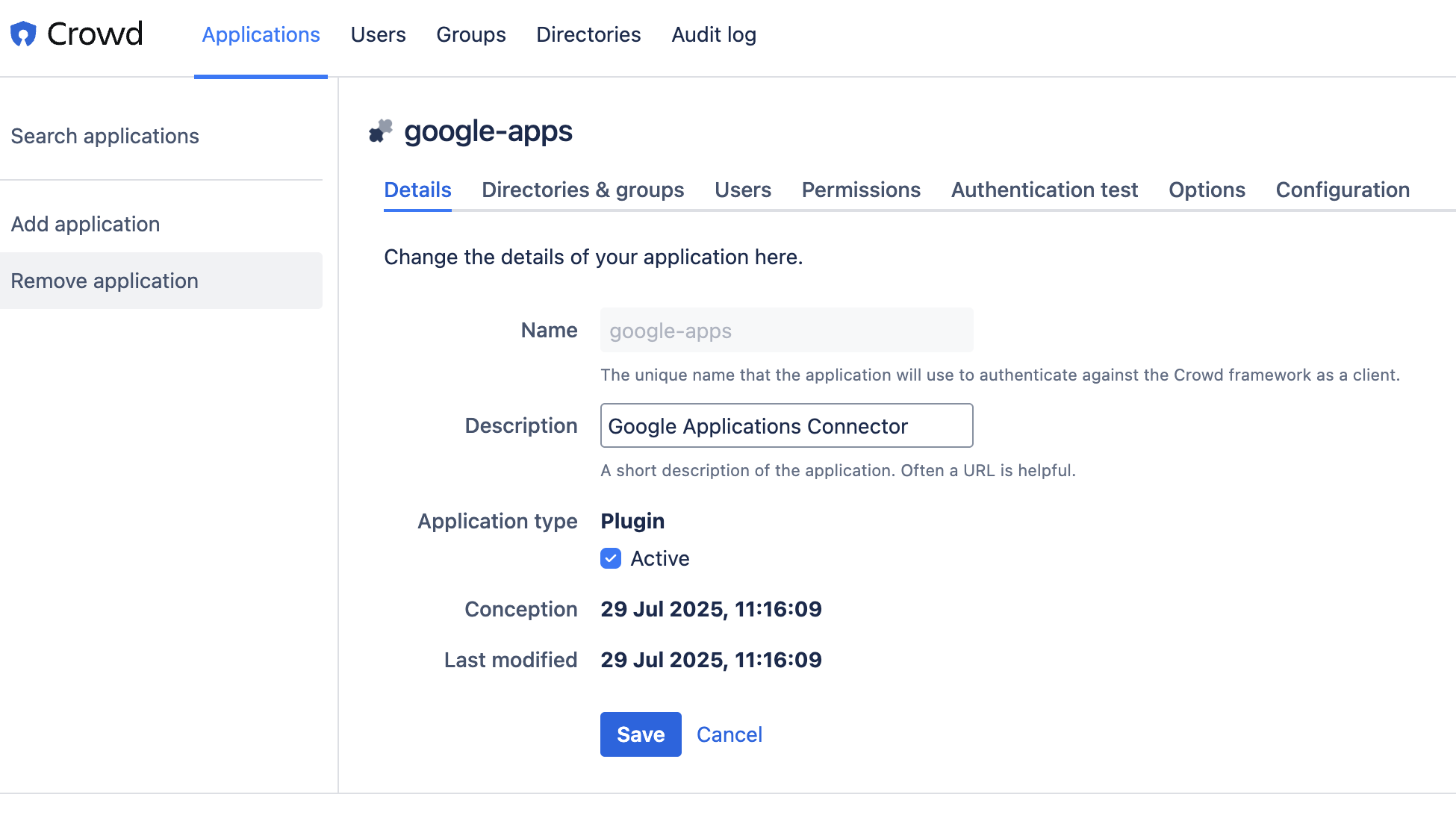Switch to Directories & groups tab
Image resolution: width=1456 pixels, height=815 pixels.
(x=582, y=190)
